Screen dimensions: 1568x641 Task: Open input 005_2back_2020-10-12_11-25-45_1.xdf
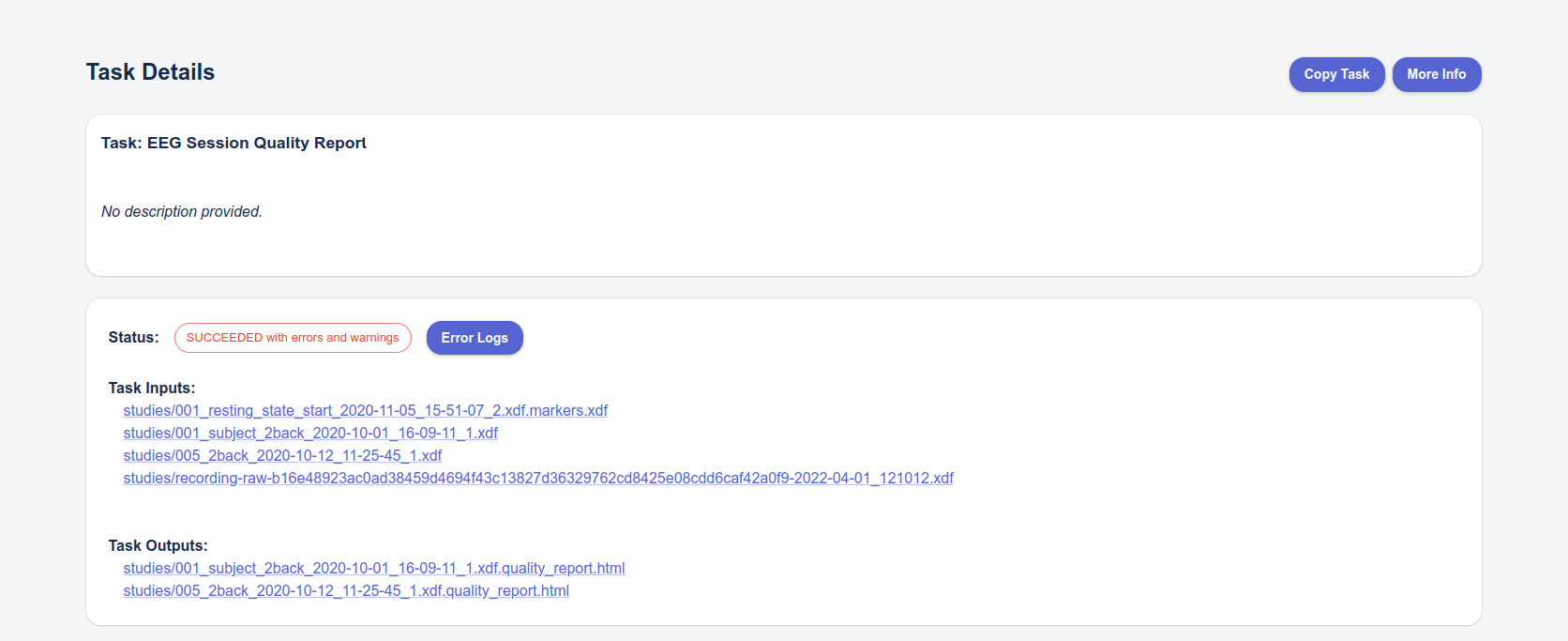(282, 455)
